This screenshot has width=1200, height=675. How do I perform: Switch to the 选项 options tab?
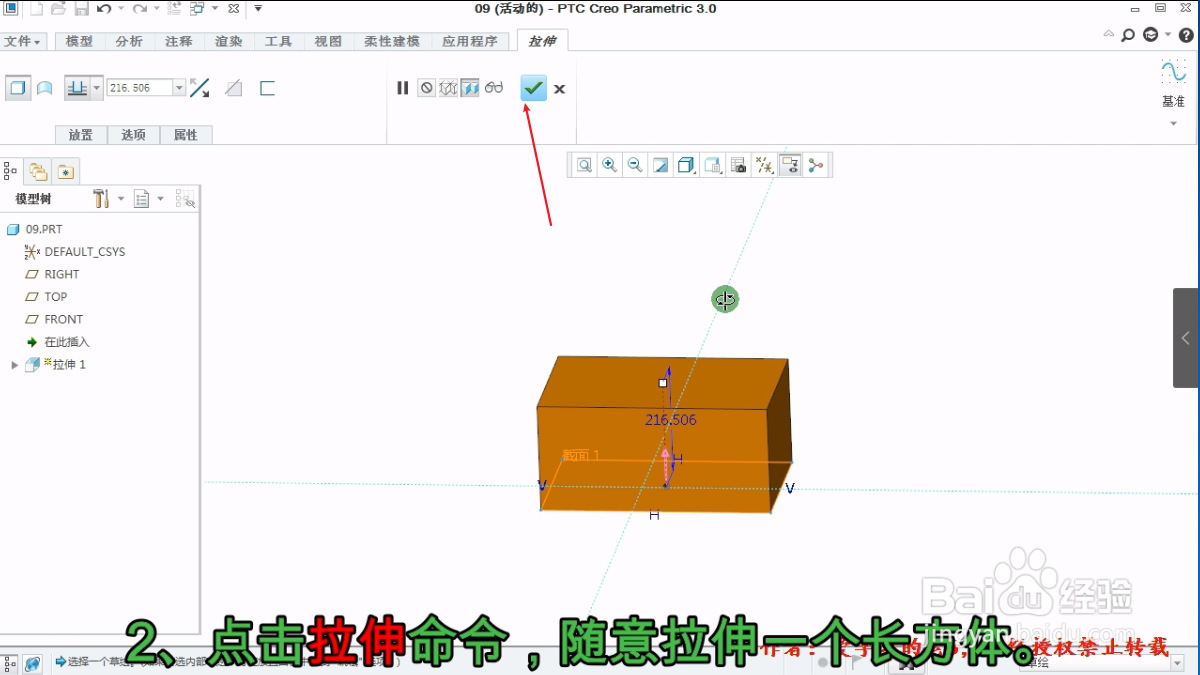[x=133, y=134]
